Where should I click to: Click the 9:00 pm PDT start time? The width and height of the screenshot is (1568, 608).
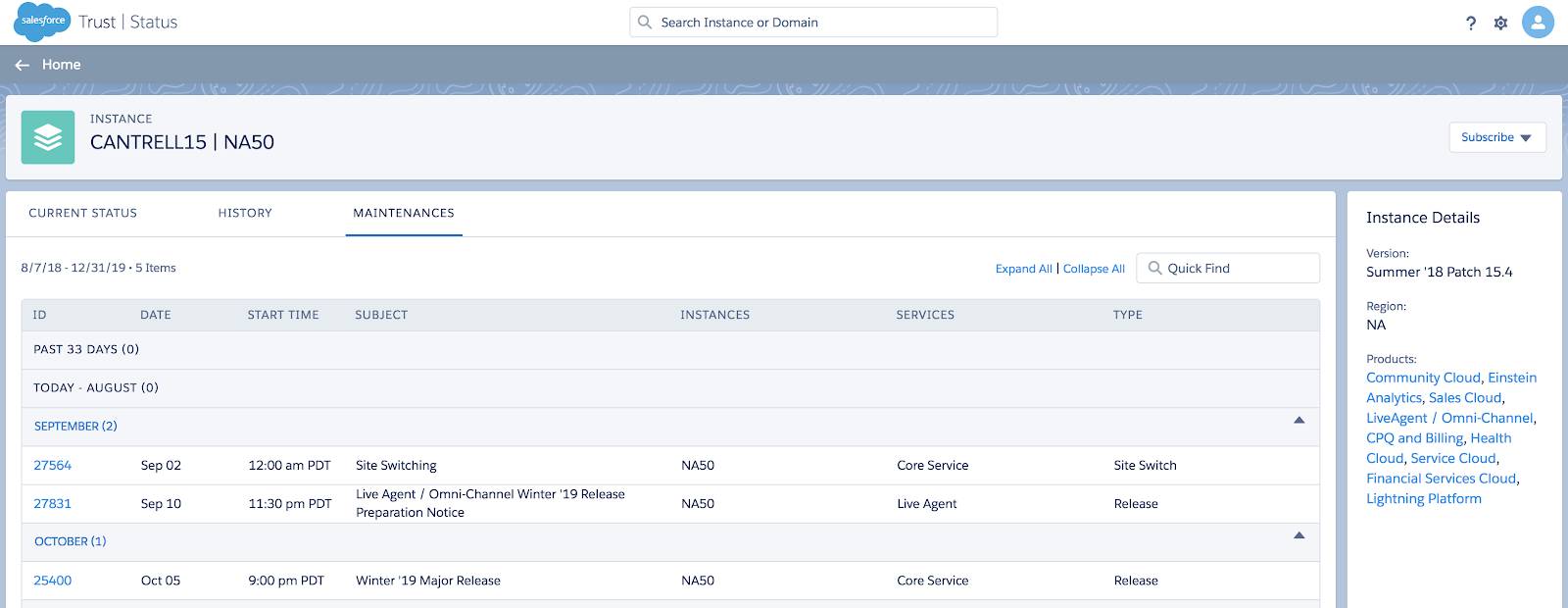click(x=286, y=581)
